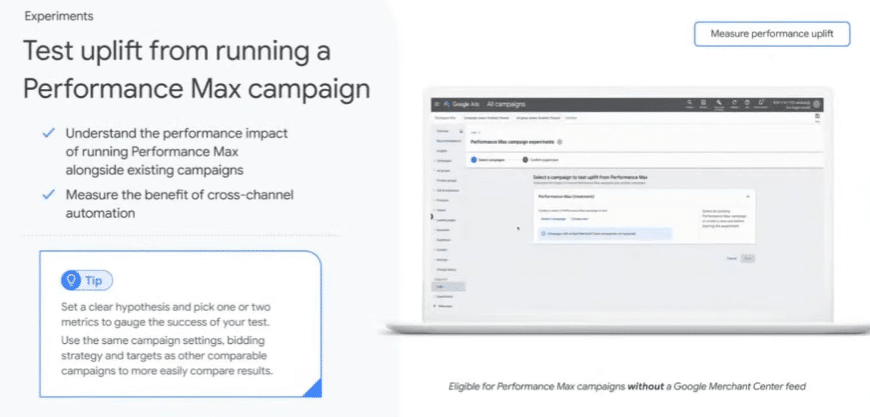Click 'Select a campaign to test uplift' heading
The image size is (870, 417).
(x=590, y=177)
